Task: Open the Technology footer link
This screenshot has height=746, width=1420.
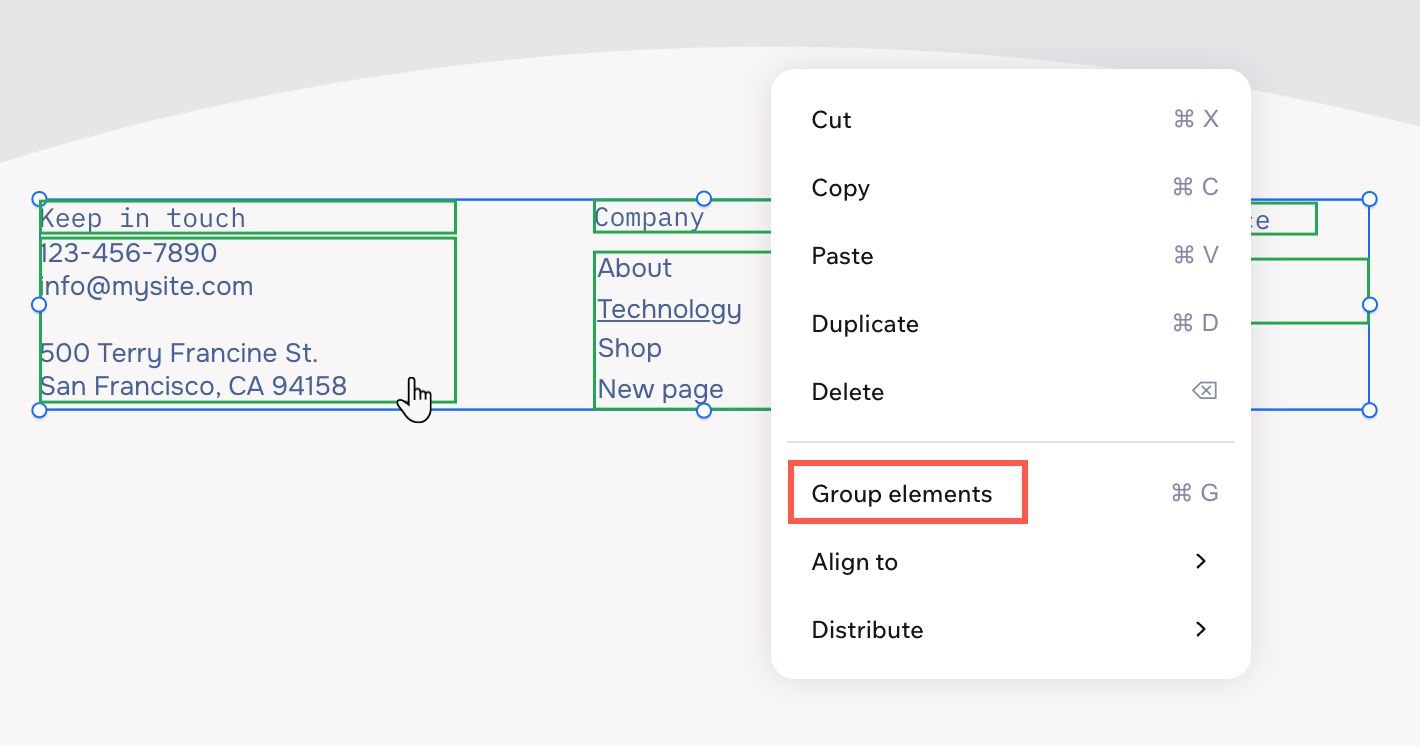Action: click(x=669, y=309)
